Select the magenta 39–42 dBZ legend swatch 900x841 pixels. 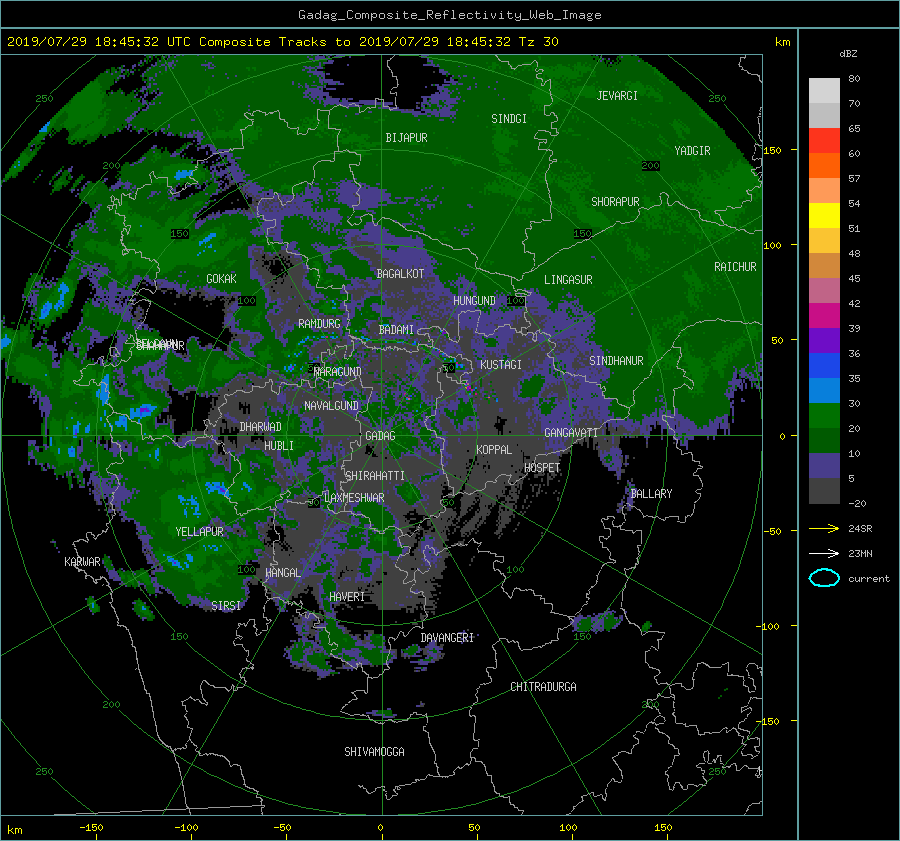coord(824,316)
